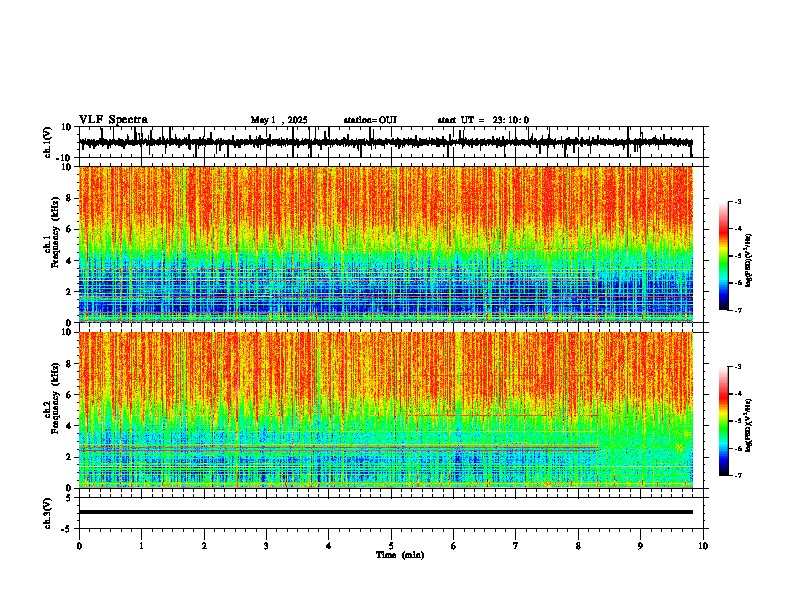Click the "start UT = 23:10:0" label
The width and height of the screenshot is (792, 612).
click(483, 120)
